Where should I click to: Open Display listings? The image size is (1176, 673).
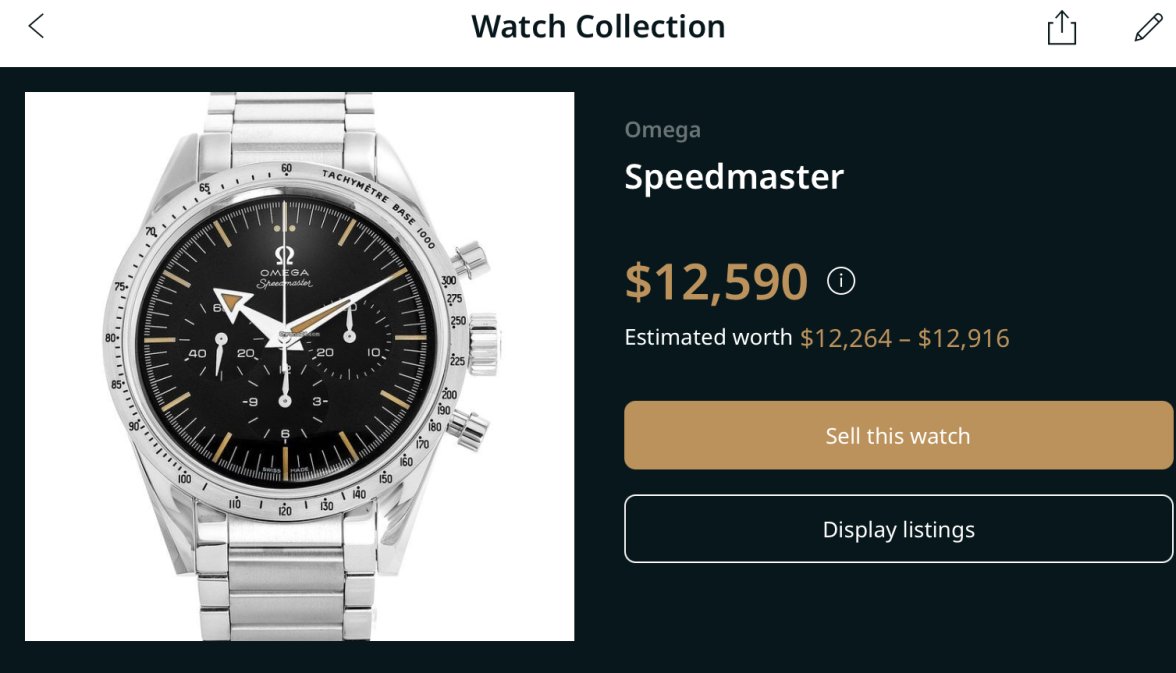pos(898,529)
